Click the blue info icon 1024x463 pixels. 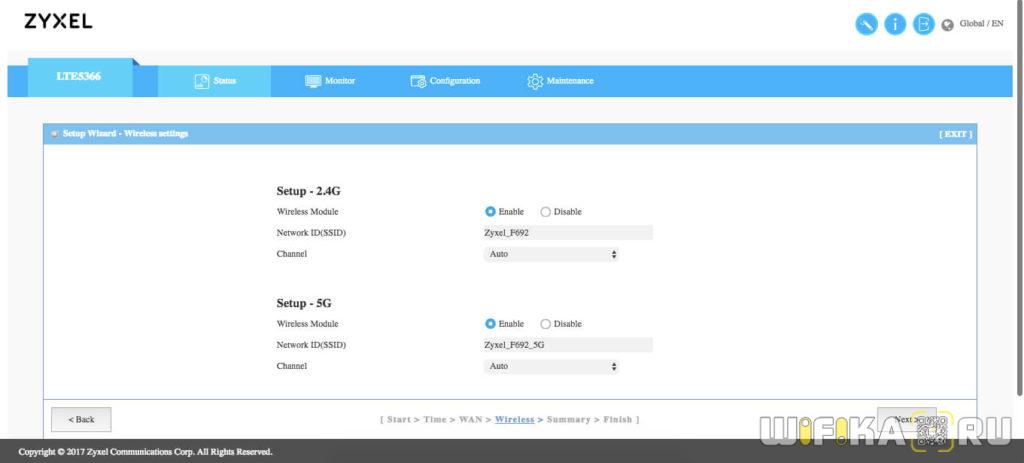(895, 25)
